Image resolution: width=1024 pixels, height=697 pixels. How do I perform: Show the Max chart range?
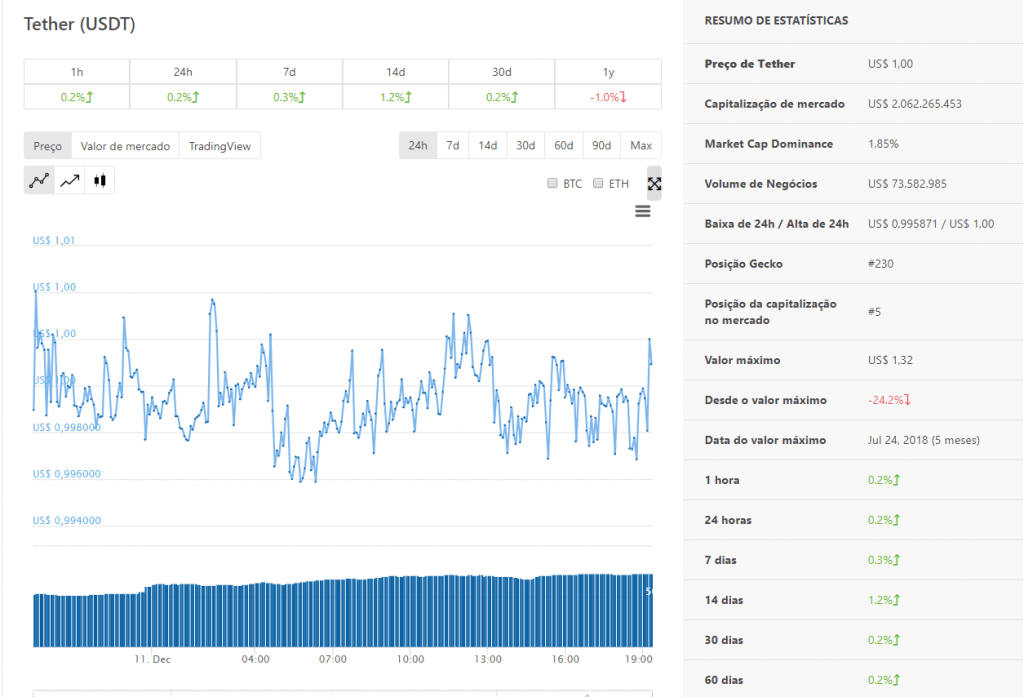click(640, 145)
